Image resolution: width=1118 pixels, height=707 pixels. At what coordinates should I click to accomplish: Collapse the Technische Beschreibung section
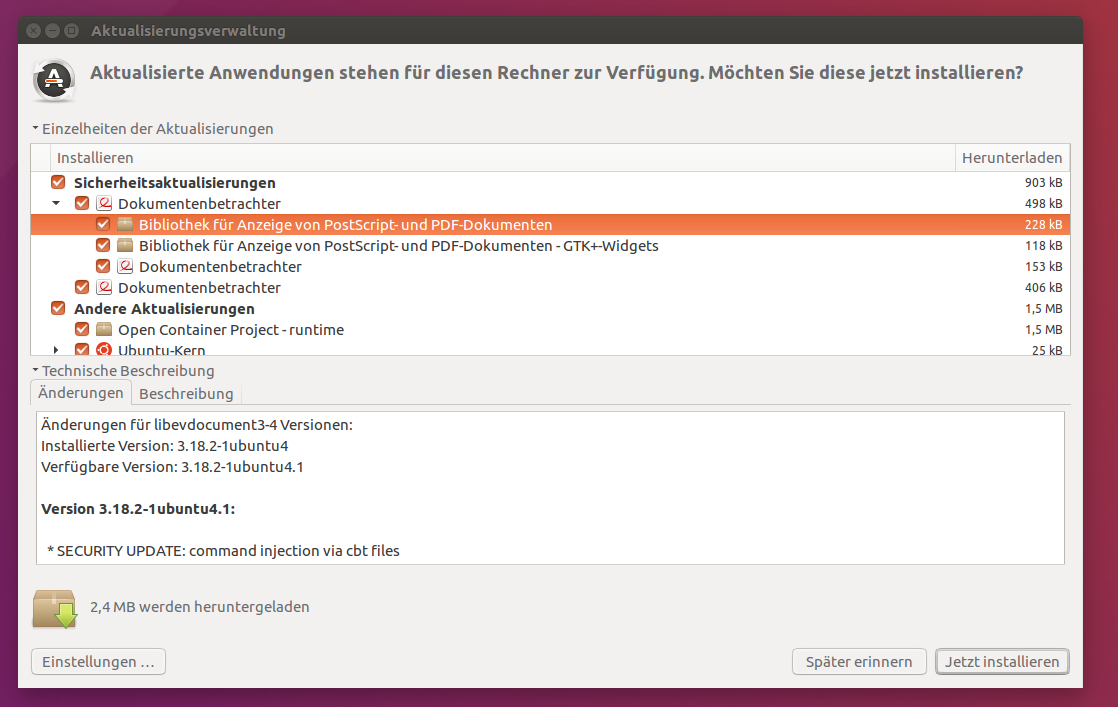(35, 371)
